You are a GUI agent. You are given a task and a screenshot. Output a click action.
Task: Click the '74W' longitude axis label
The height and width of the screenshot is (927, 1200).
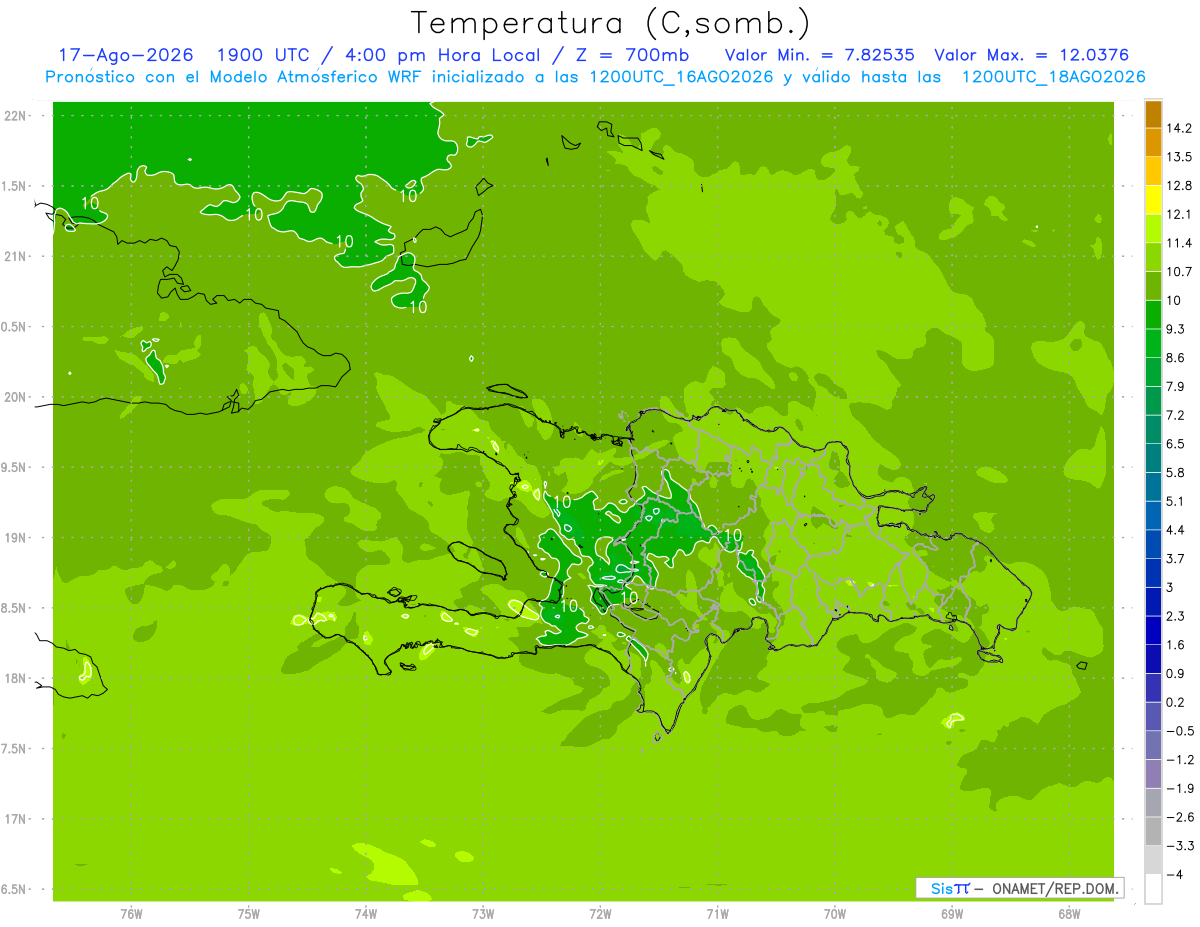(366, 914)
